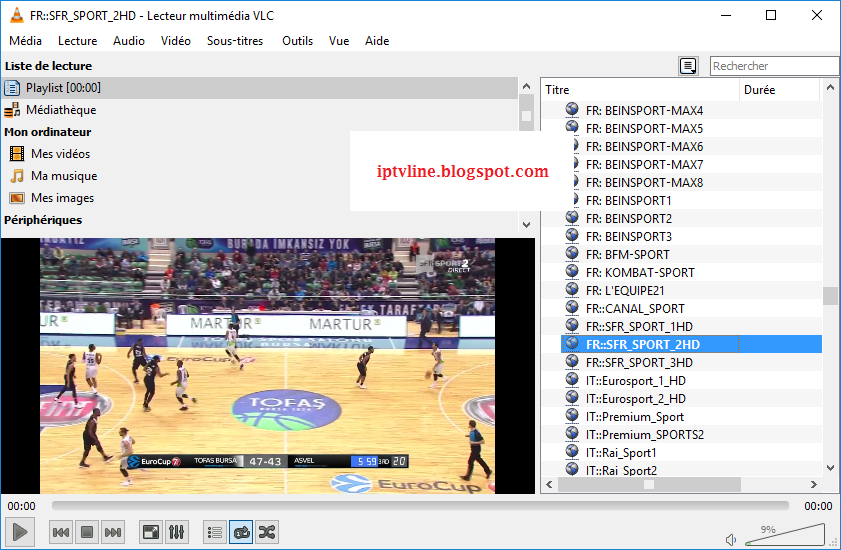The image size is (841, 550).
Task: Toggle loop repeat mode
Action: [240, 532]
